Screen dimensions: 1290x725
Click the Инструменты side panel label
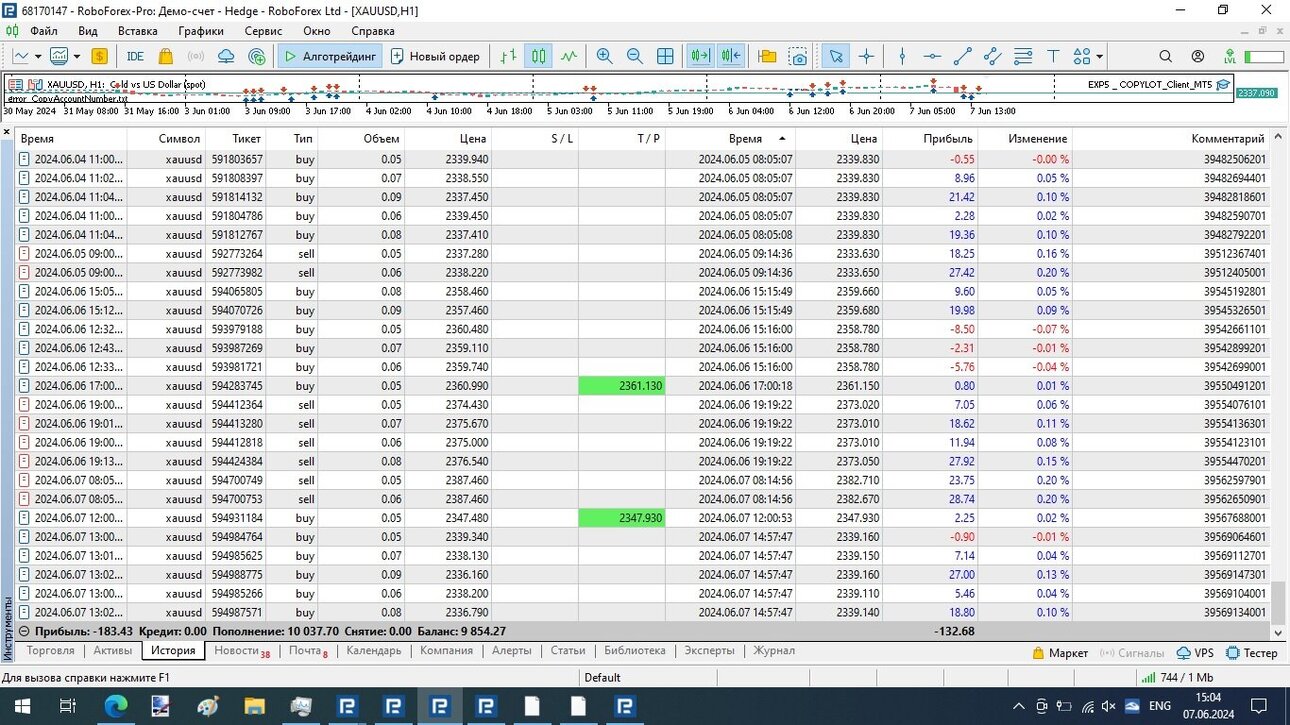click(x=9, y=627)
